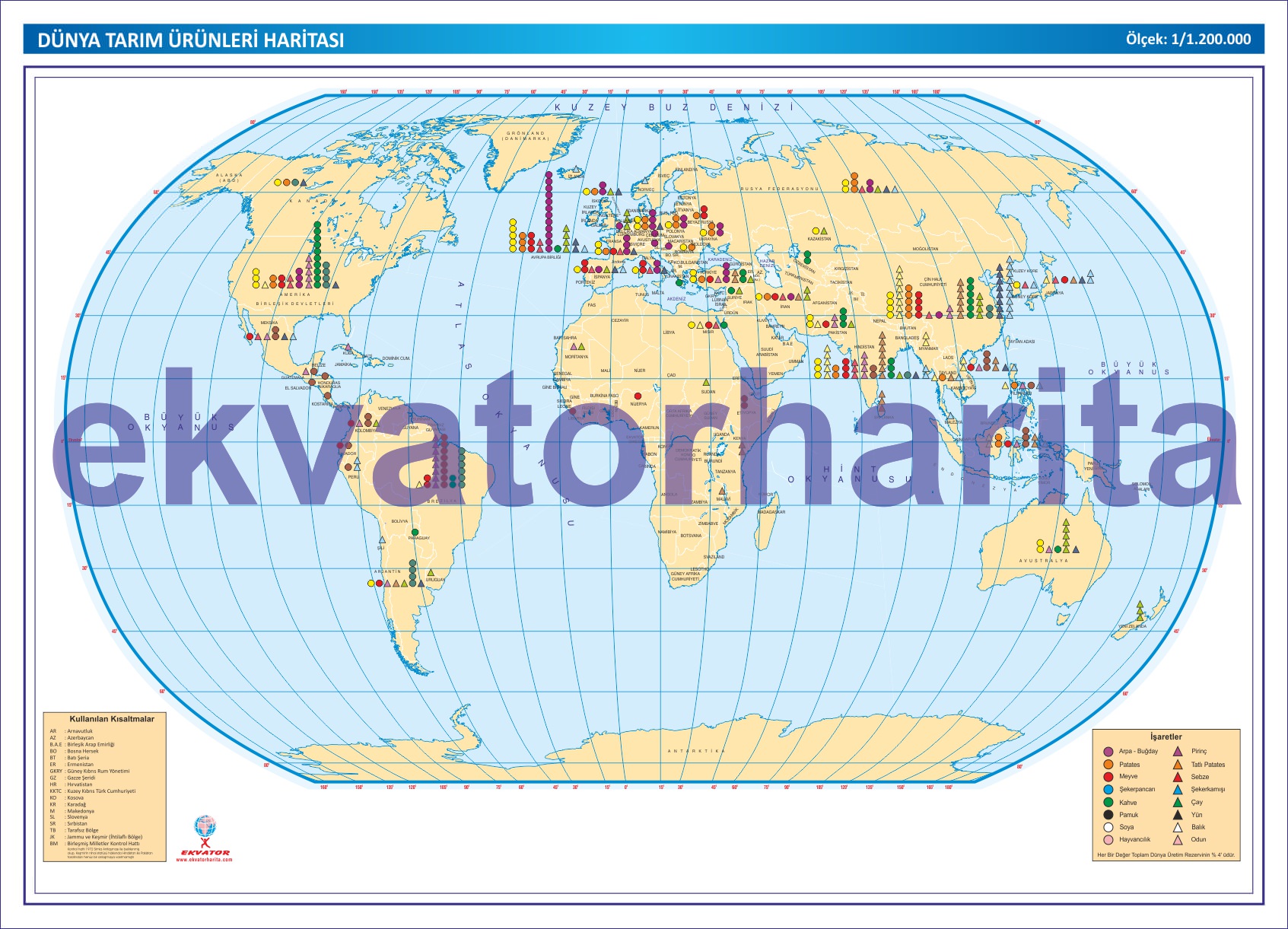Click the orange triangle symbol for Tatlı Patates
This screenshot has height=929, width=1288.
coord(1177,765)
